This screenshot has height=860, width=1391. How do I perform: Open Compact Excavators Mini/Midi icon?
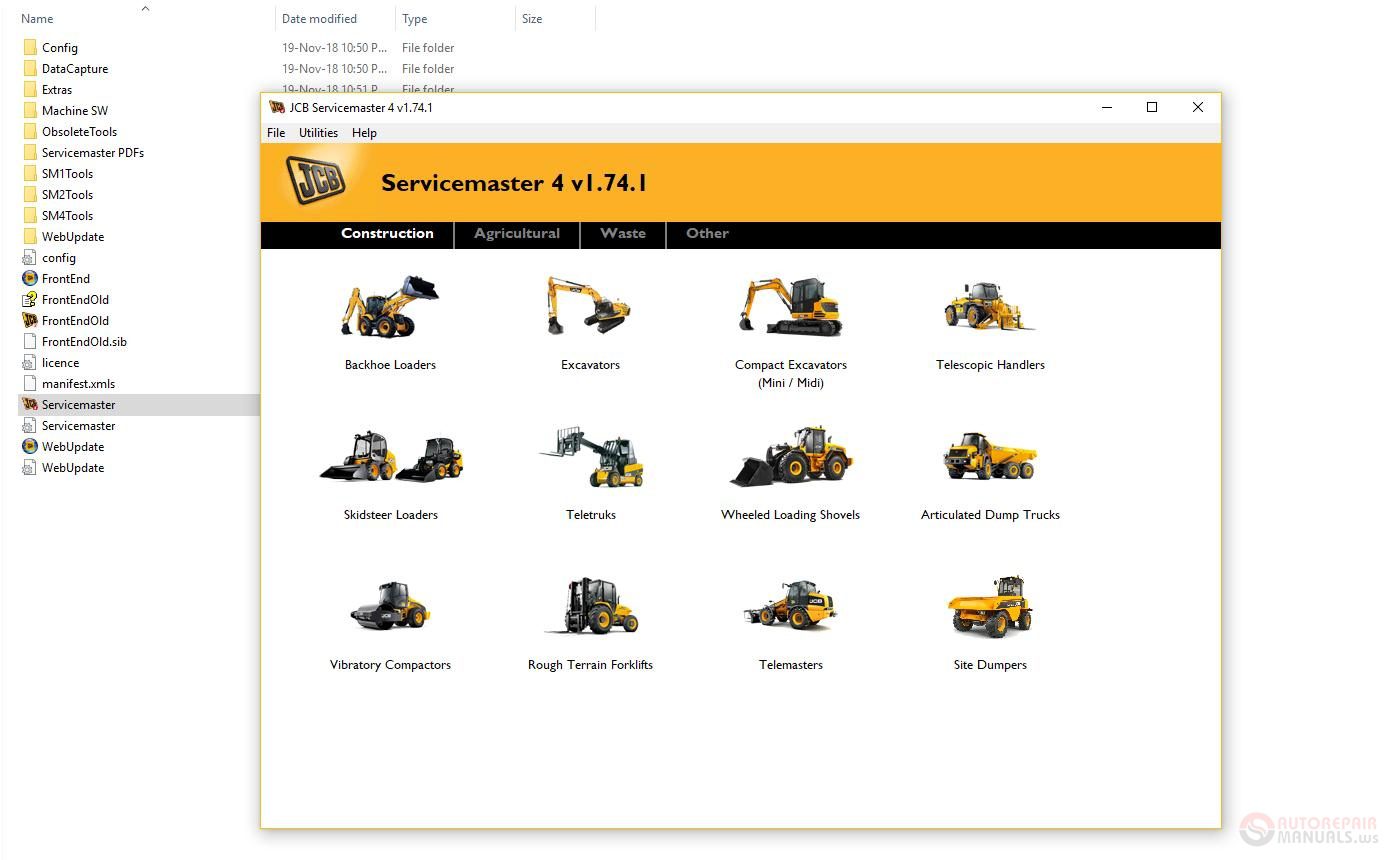click(x=790, y=306)
